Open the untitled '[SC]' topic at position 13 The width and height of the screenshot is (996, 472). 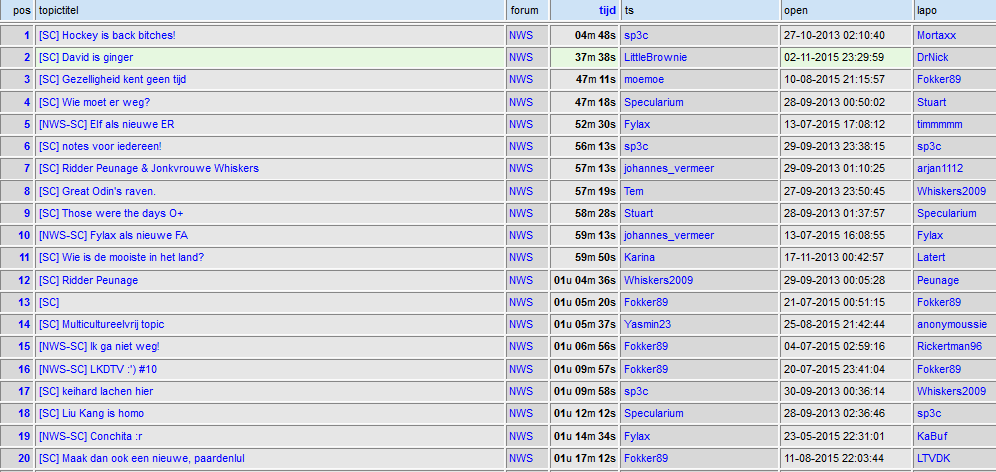[49, 302]
